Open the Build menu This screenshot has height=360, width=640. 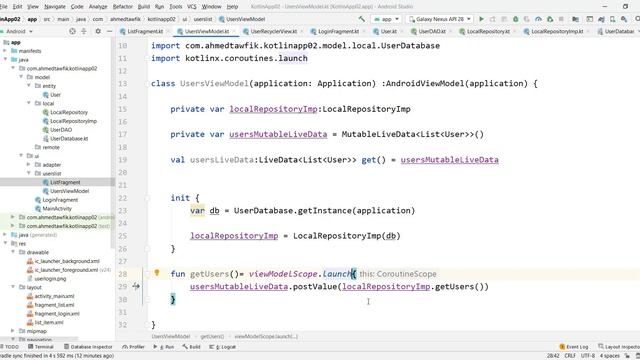(144, 7)
